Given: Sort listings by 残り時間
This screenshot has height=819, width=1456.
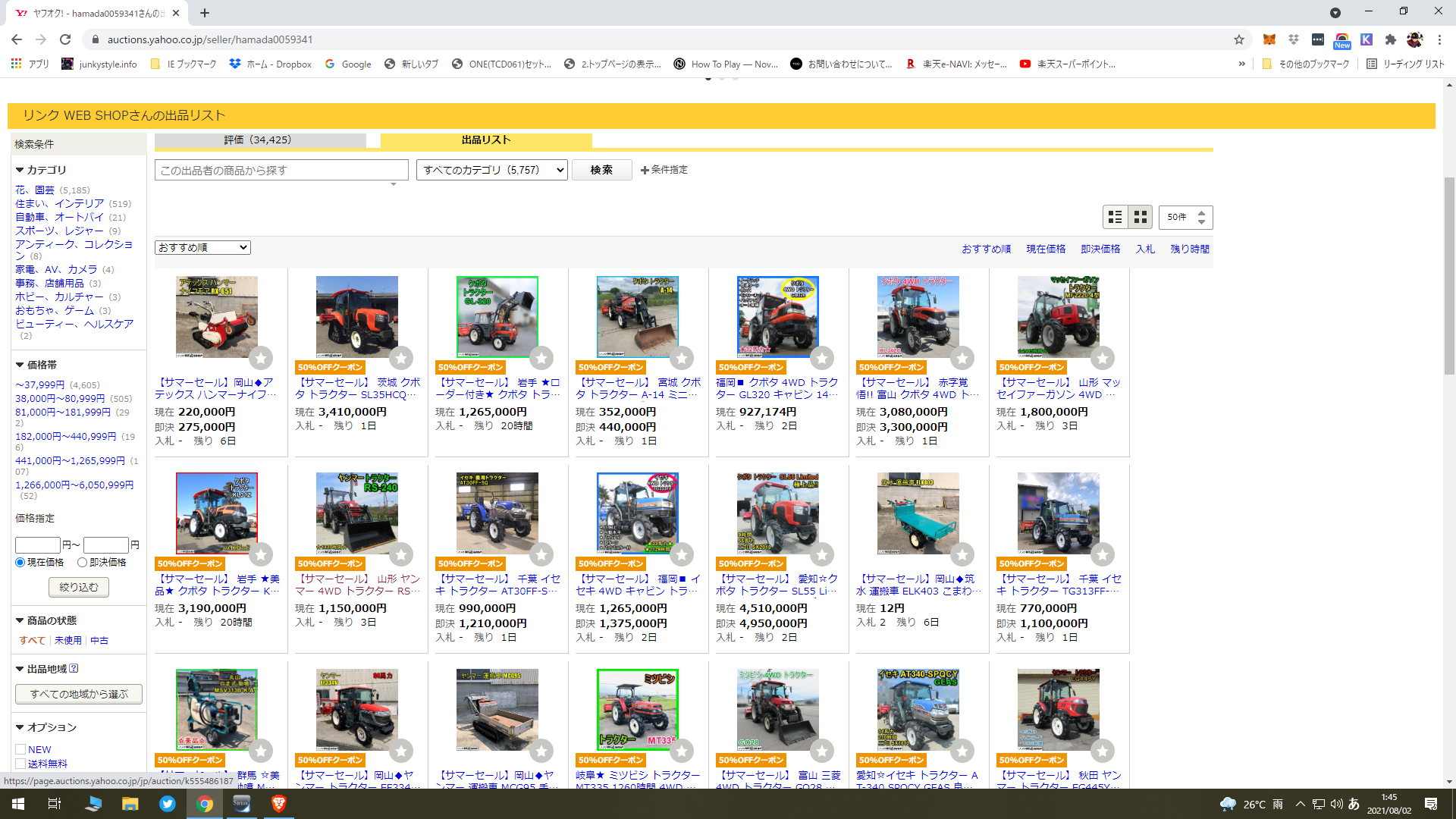Looking at the screenshot, I should (1190, 249).
